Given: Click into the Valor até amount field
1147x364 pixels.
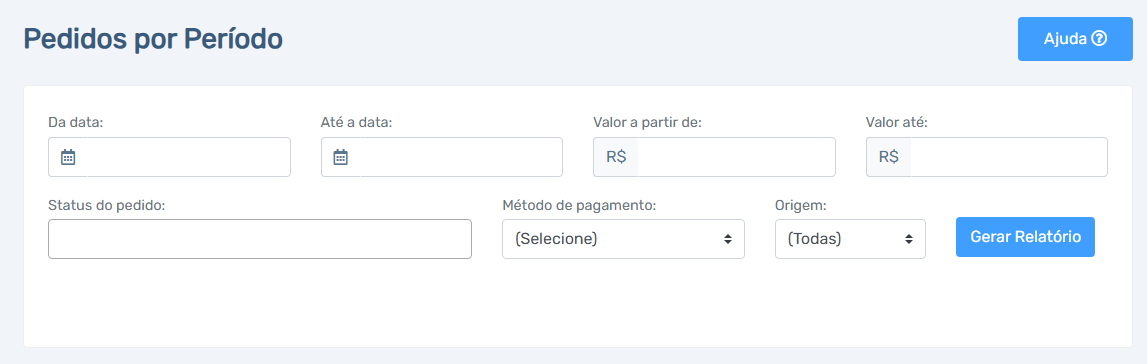Looking at the screenshot, I should (x=1009, y=156).
